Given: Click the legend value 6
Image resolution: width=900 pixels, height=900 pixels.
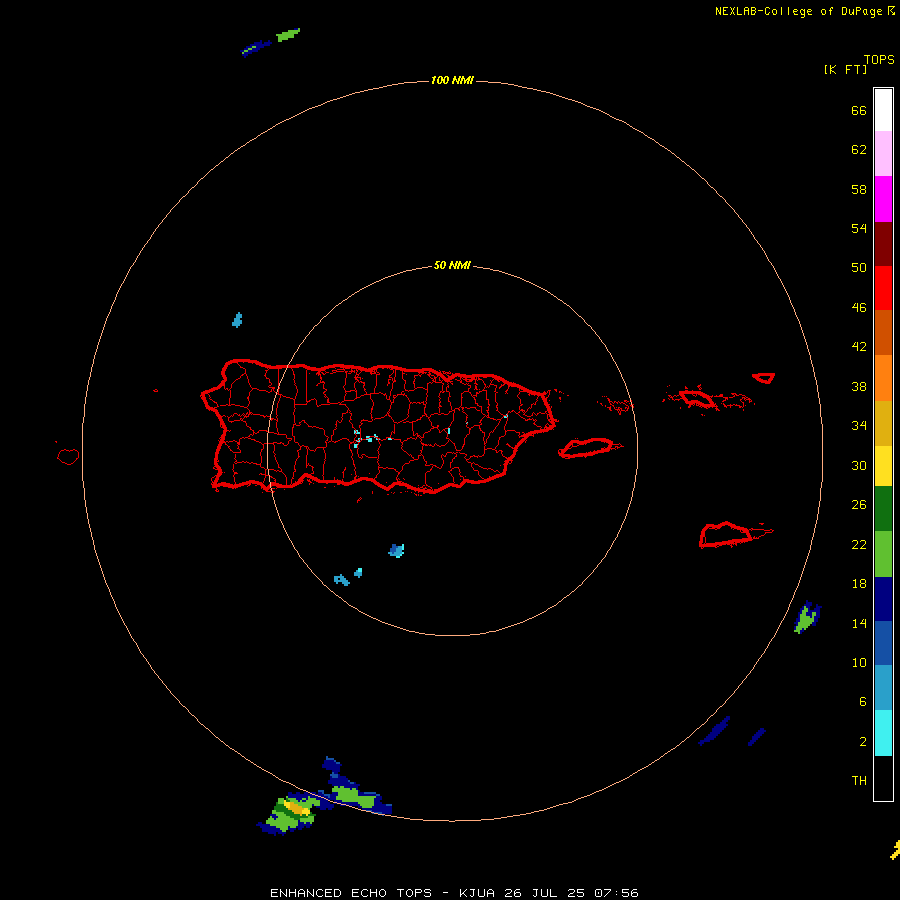Looking at the screenshot, I should pos(862,702).
